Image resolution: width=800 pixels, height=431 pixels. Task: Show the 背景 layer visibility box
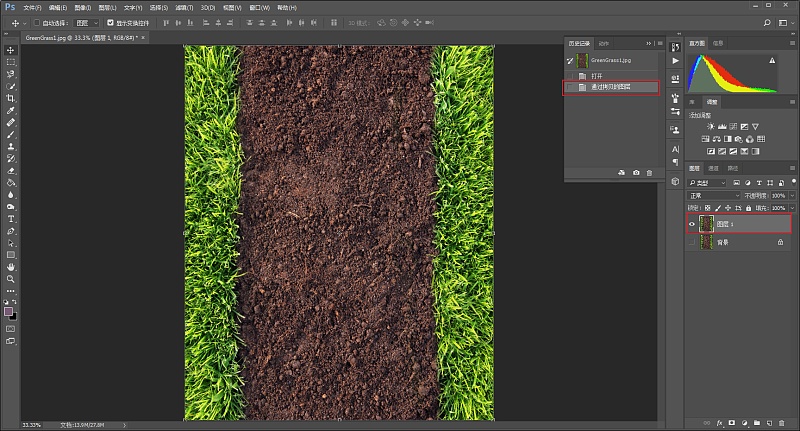point(692,242)
